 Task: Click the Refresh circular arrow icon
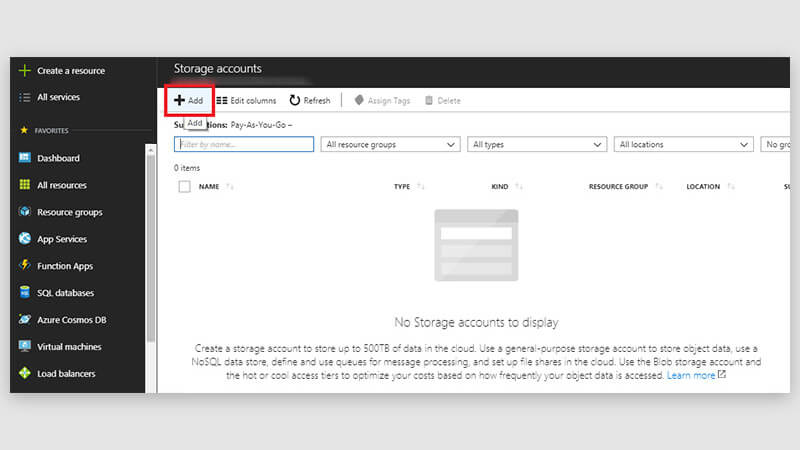click(x=294, y=100)
